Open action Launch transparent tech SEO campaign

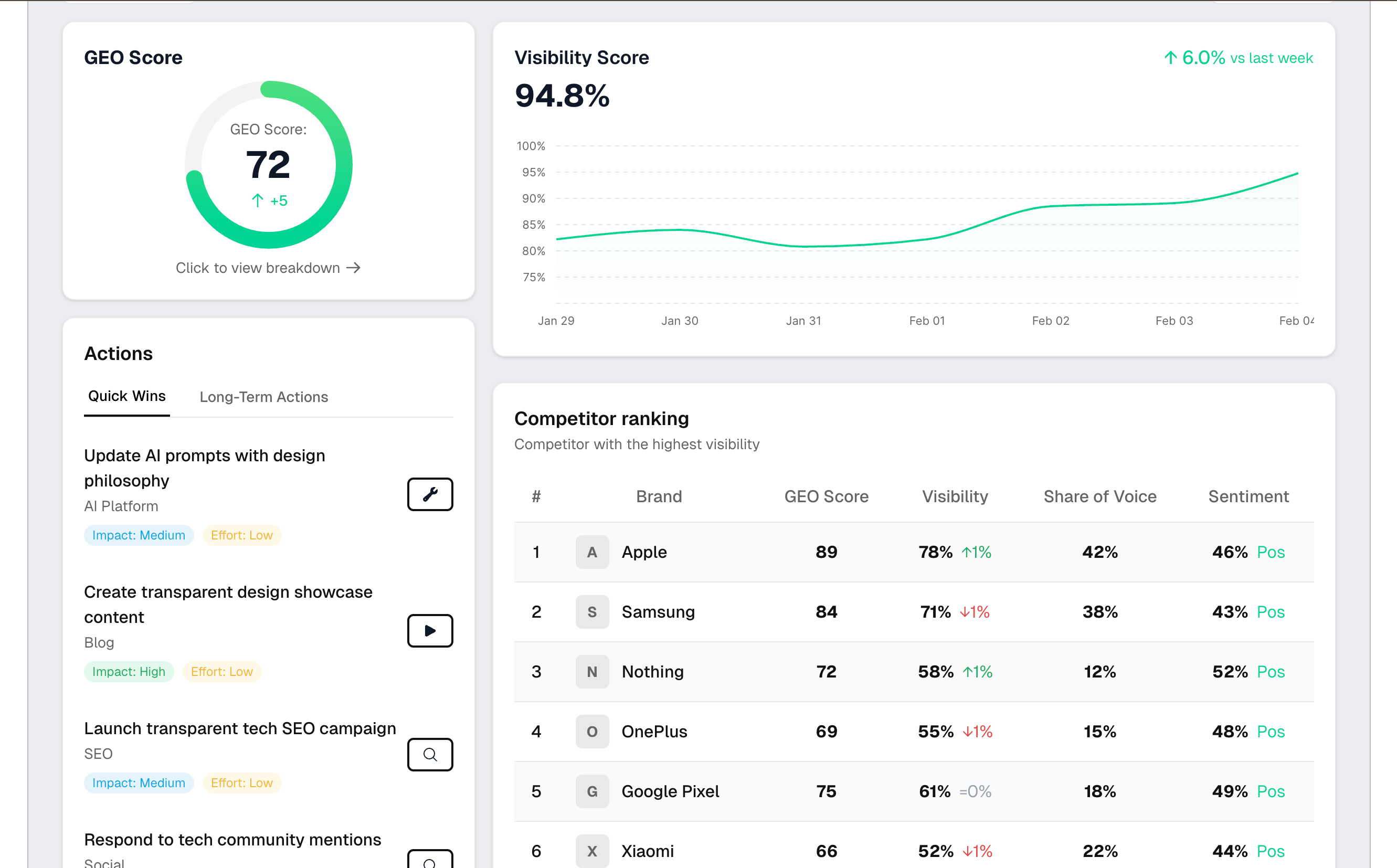[240, 728]
